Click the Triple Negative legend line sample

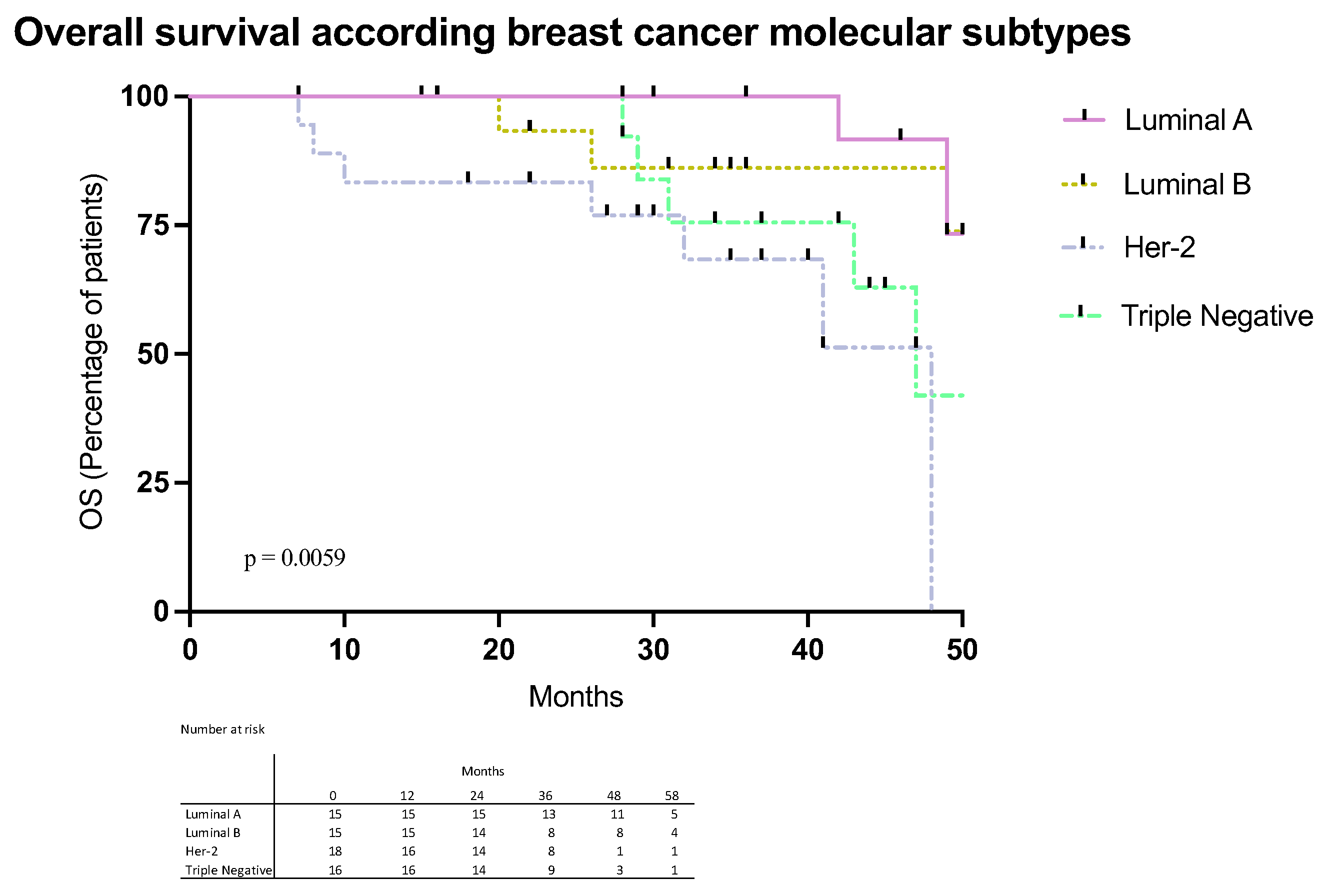click(1079, 315)
